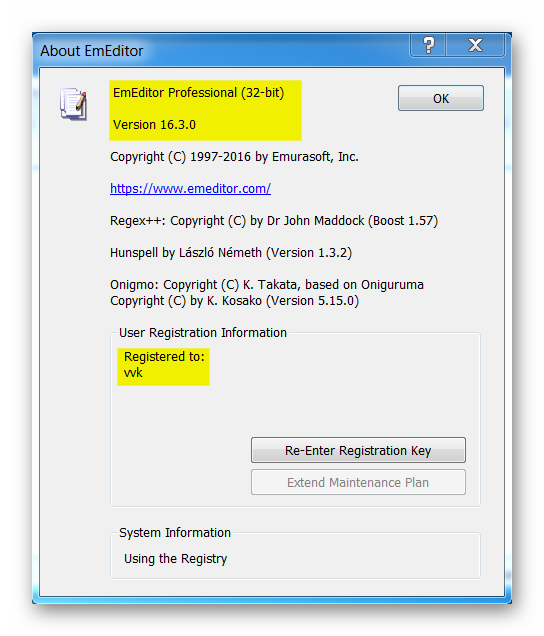The height and width of the screenshot is (636, 544).
Task: Click the System Information group label
Action: pyautogui.click(x=175, y=533)
